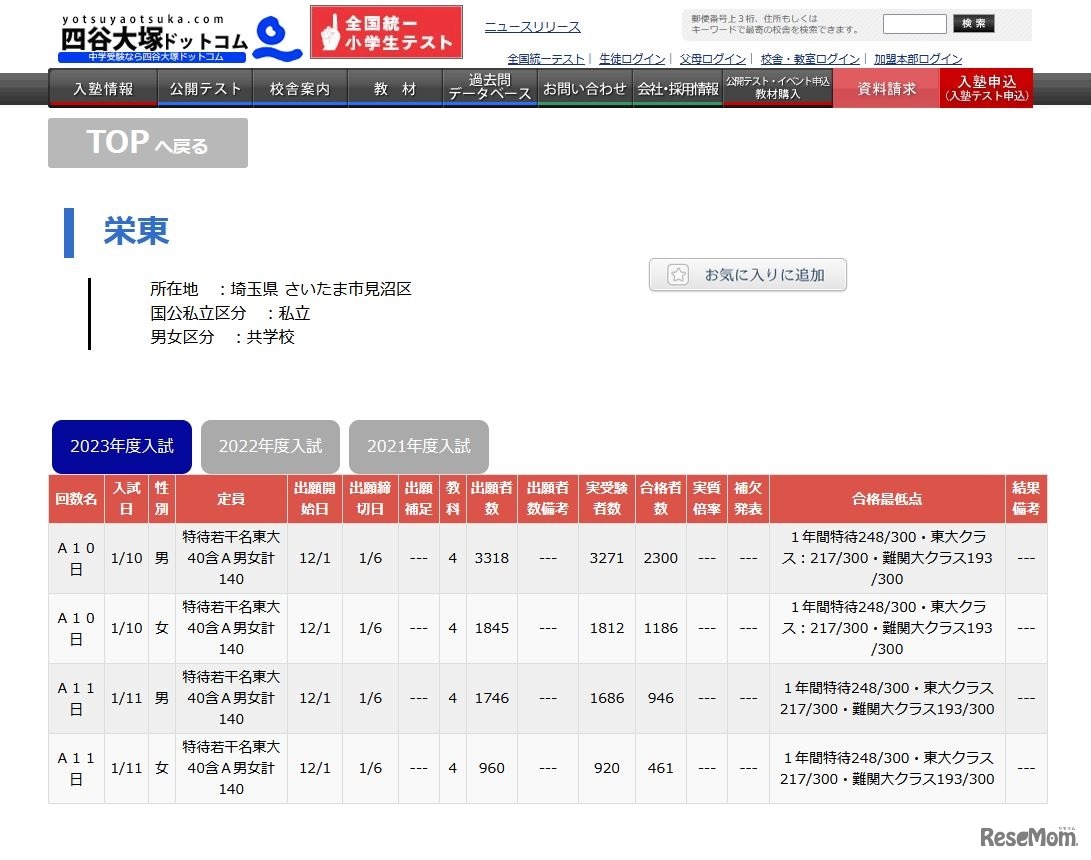Open the 生徒ログイン link
Viewport: 1091px width, 860px height.
[x=632, y=59]
